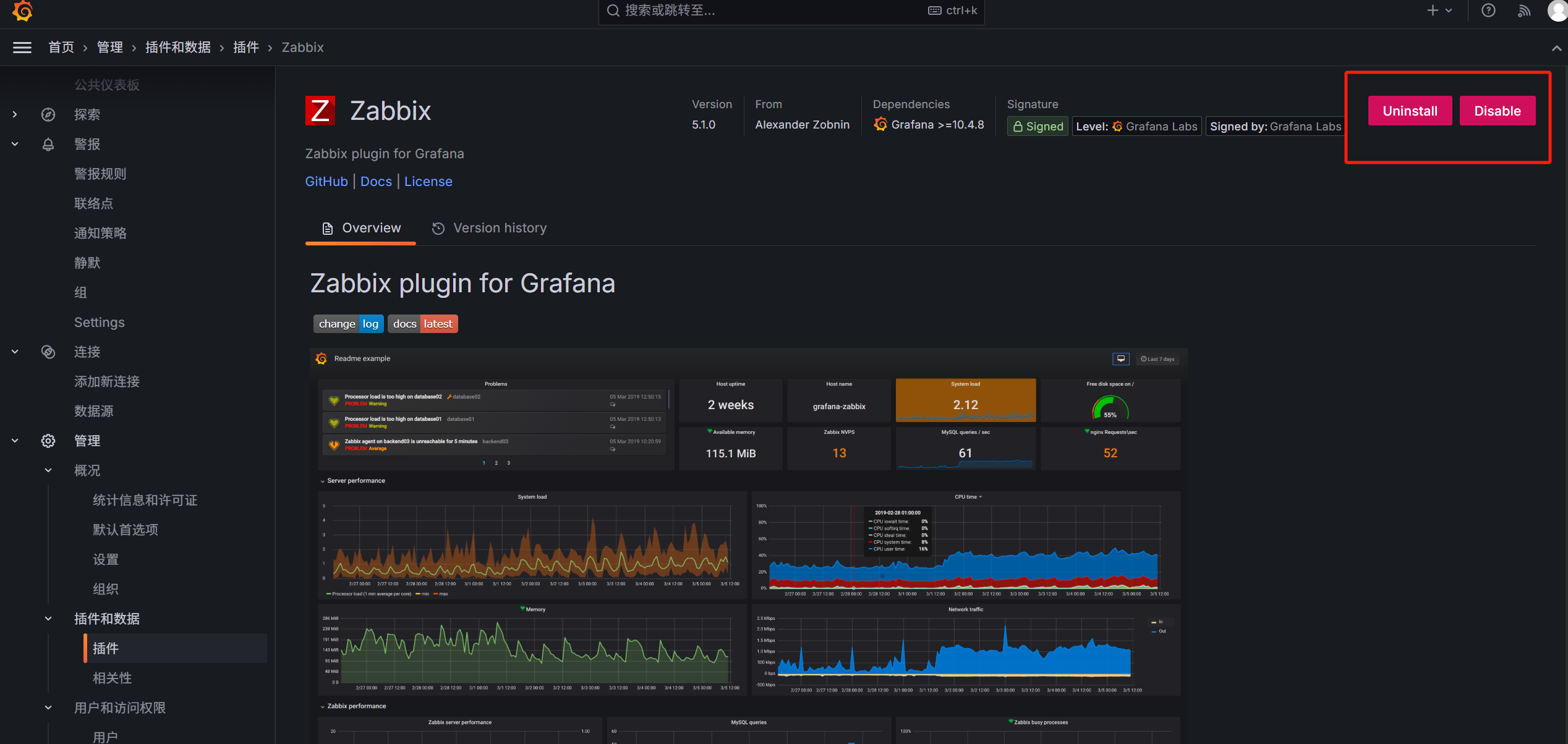Click the Signed by Grafana Labs badge

point(1275,127)
